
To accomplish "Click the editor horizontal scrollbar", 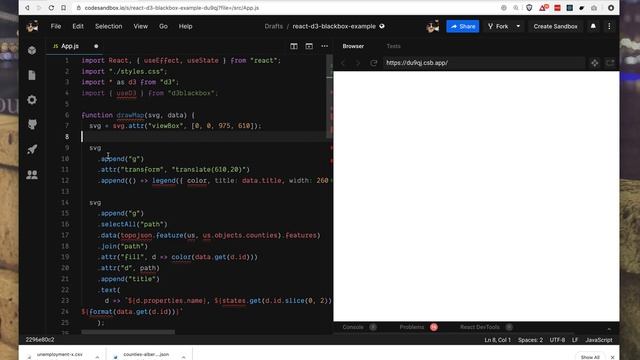I will tap(128, 332).
